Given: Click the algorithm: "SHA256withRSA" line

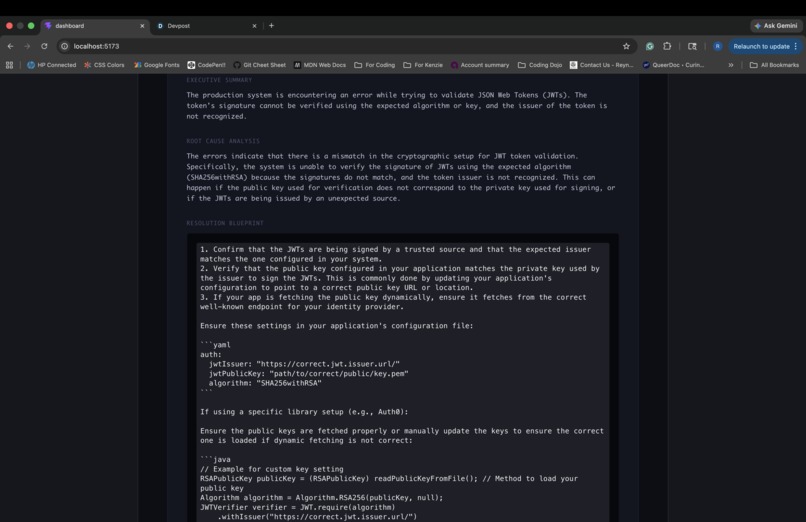Looking at the screenshot, I should [265, 383].
